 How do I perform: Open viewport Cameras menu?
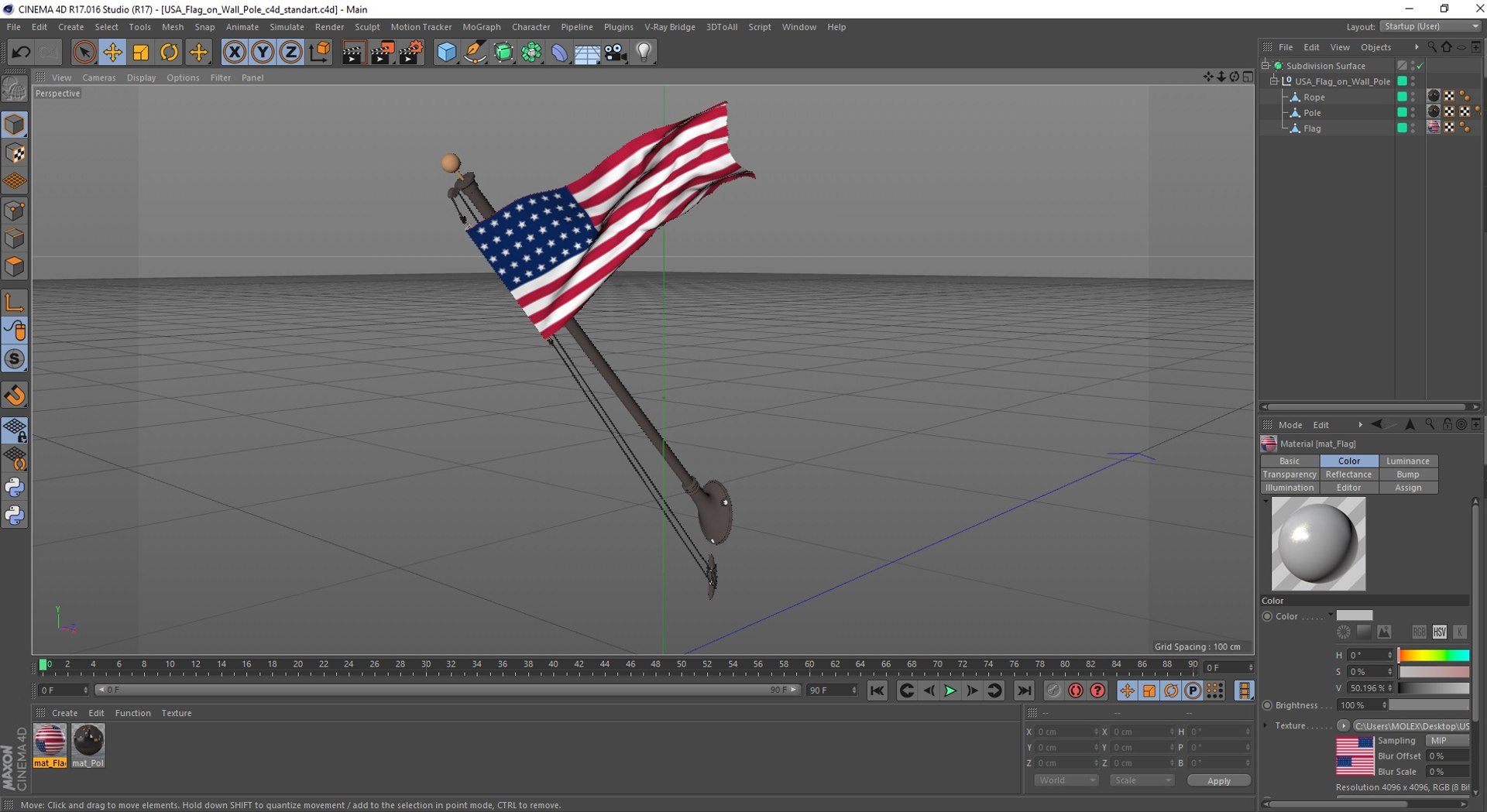click(x=99, y=77)
